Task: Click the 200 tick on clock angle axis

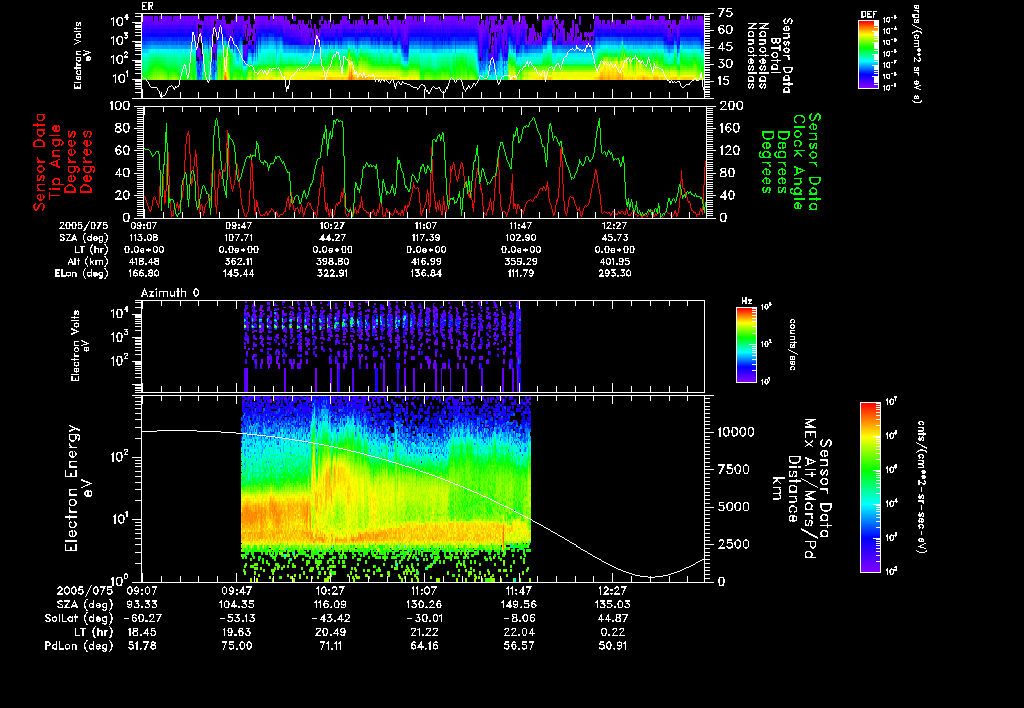Action: pyautogui.click(x=731, y=106)
